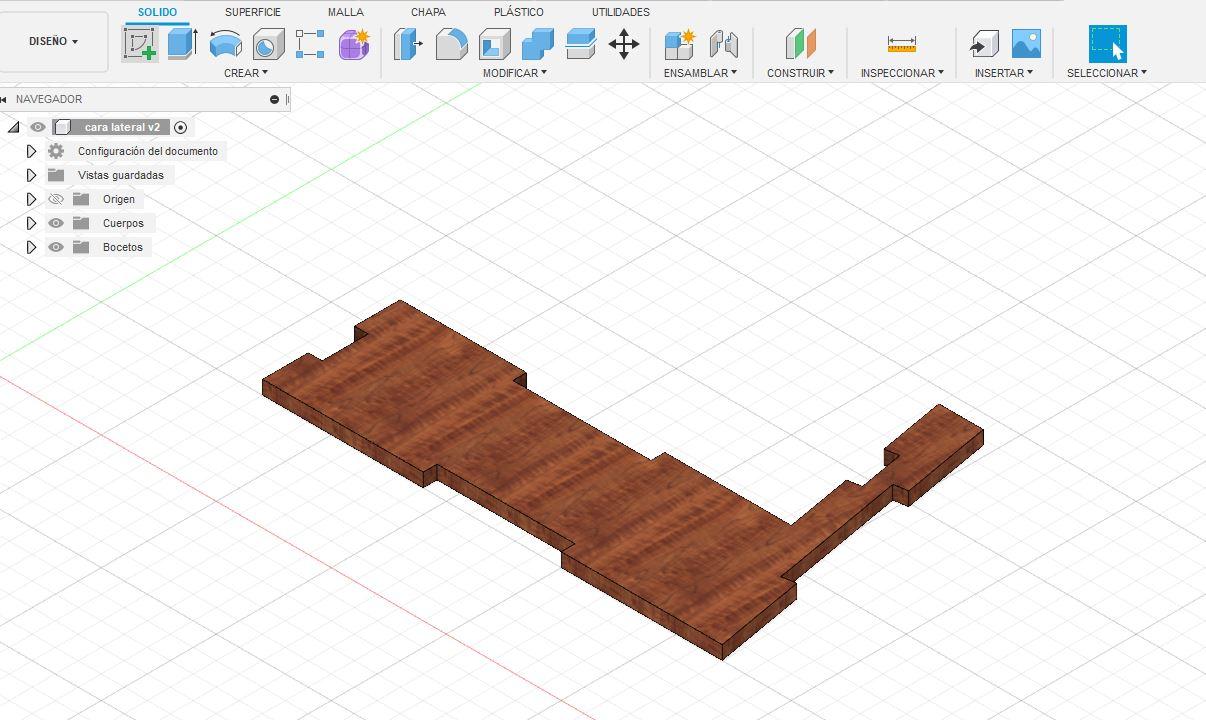
Task: Collapse the Navegador panel with the arrow
Action: point(5,99)
